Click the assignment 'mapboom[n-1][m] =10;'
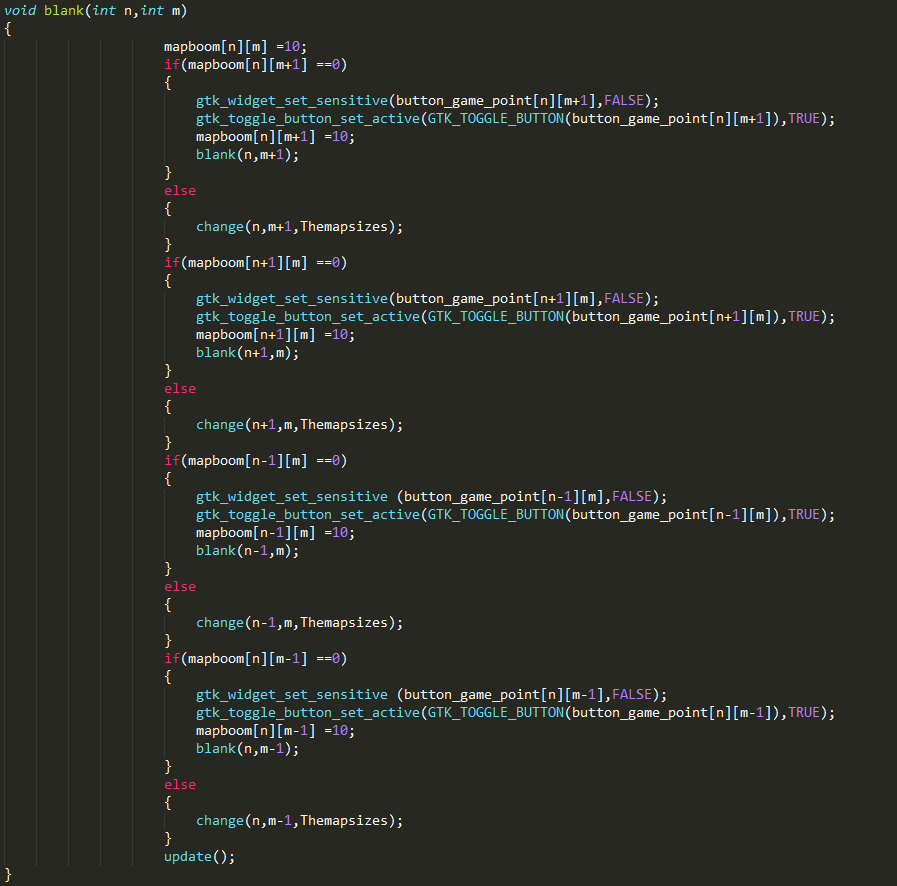 pyautogui.click(x=275, y=533)
